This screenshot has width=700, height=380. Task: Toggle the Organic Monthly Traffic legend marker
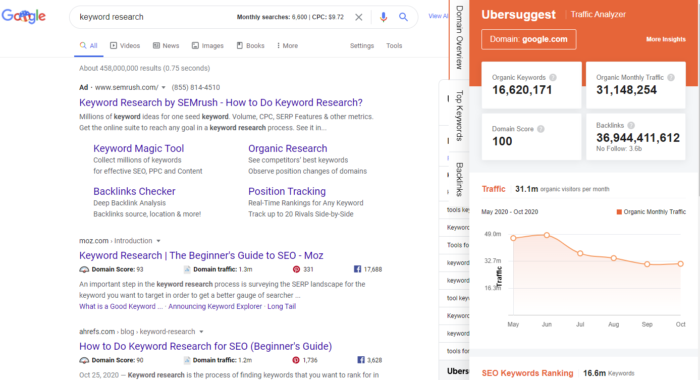click(x=619, y=212)
